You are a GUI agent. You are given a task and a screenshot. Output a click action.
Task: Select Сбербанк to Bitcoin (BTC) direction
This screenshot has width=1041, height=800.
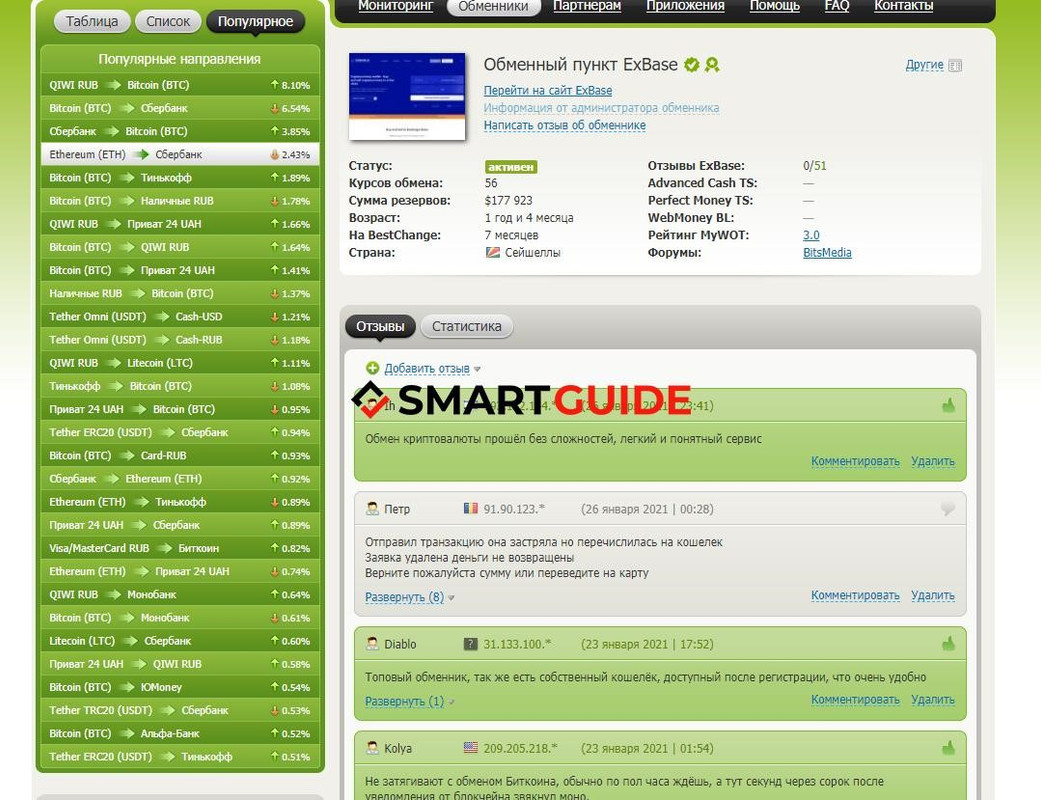point(180,131)
